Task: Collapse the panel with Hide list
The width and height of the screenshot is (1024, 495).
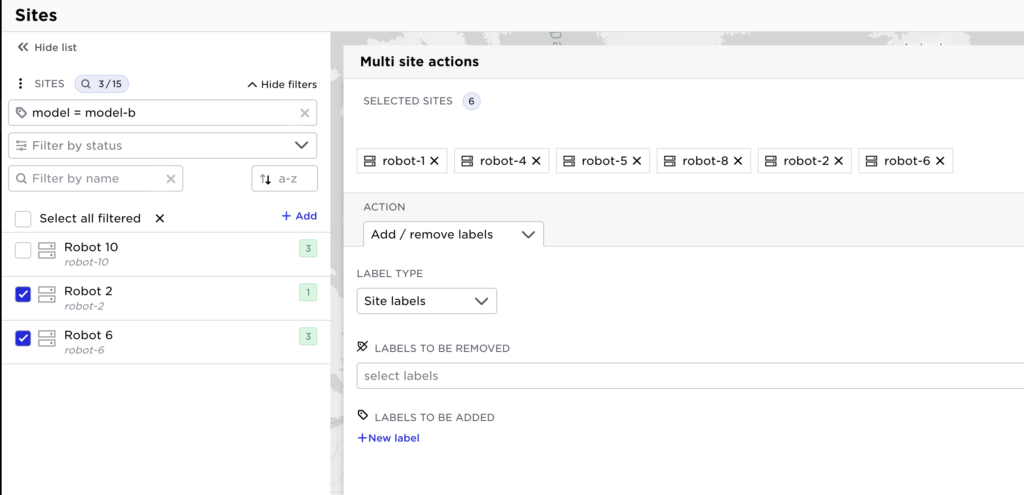Action: click(x=47, y=47)
